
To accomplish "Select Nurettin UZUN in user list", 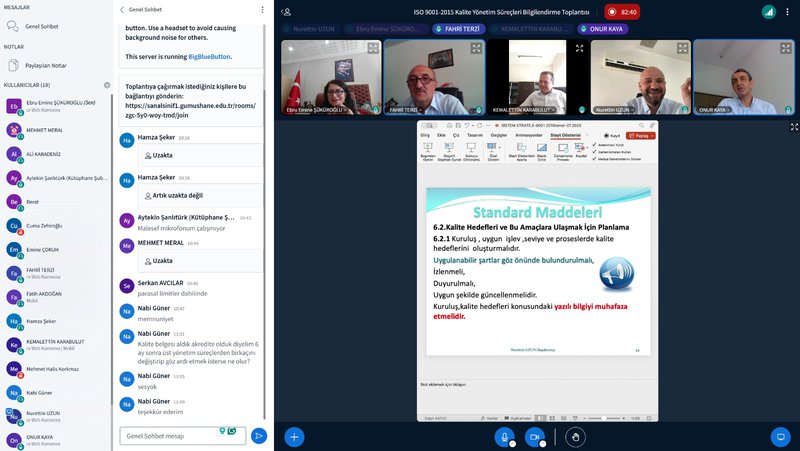I will (x=56, y=416).
